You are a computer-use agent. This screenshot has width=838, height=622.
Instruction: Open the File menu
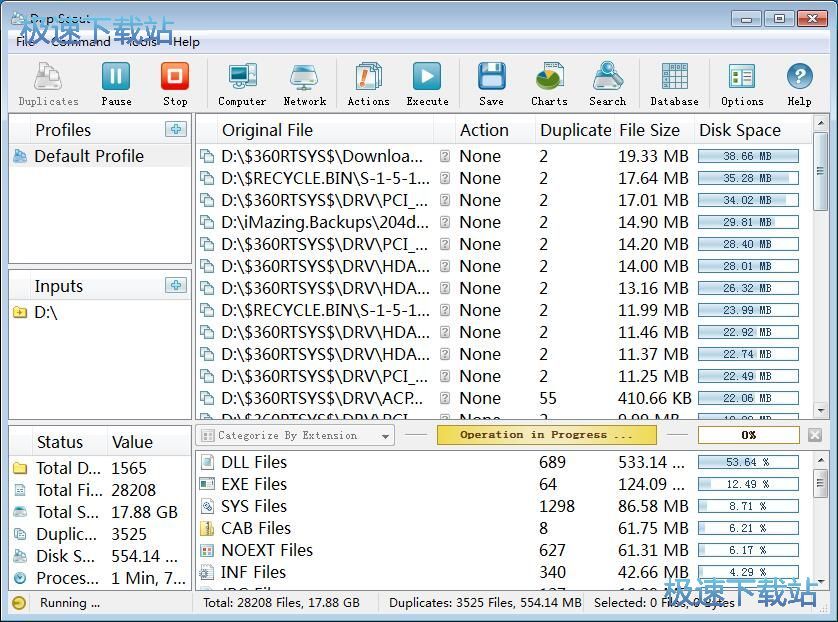pos(25,42)
